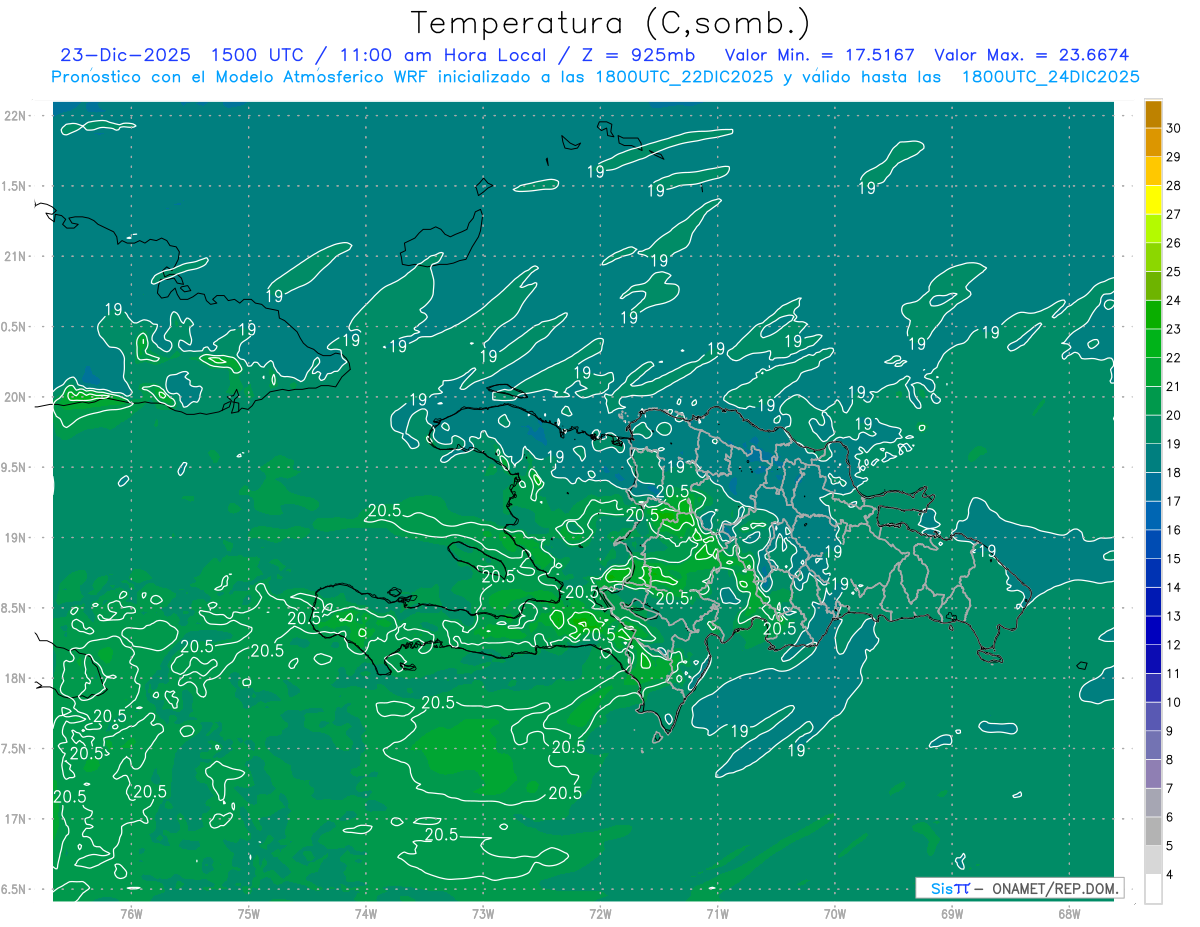
Task: Click the 'Valor Max. = 23.6674' text
Action: pos(1032,55)
